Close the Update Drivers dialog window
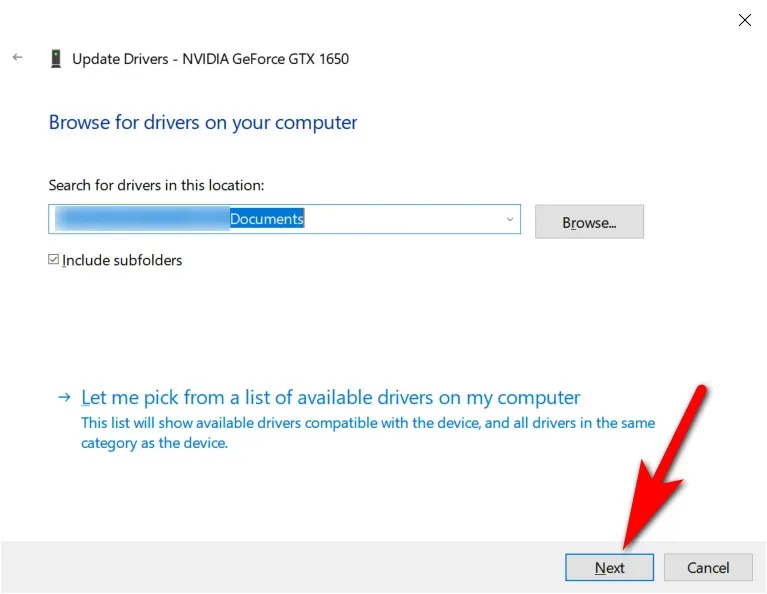This screenshot has width=767, height=594. click(744, 20)
